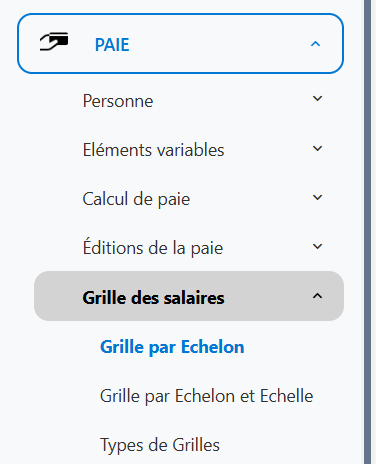Expand the Calcul de paie submenu
Viewport: 376px width, 464px height.
136,199
